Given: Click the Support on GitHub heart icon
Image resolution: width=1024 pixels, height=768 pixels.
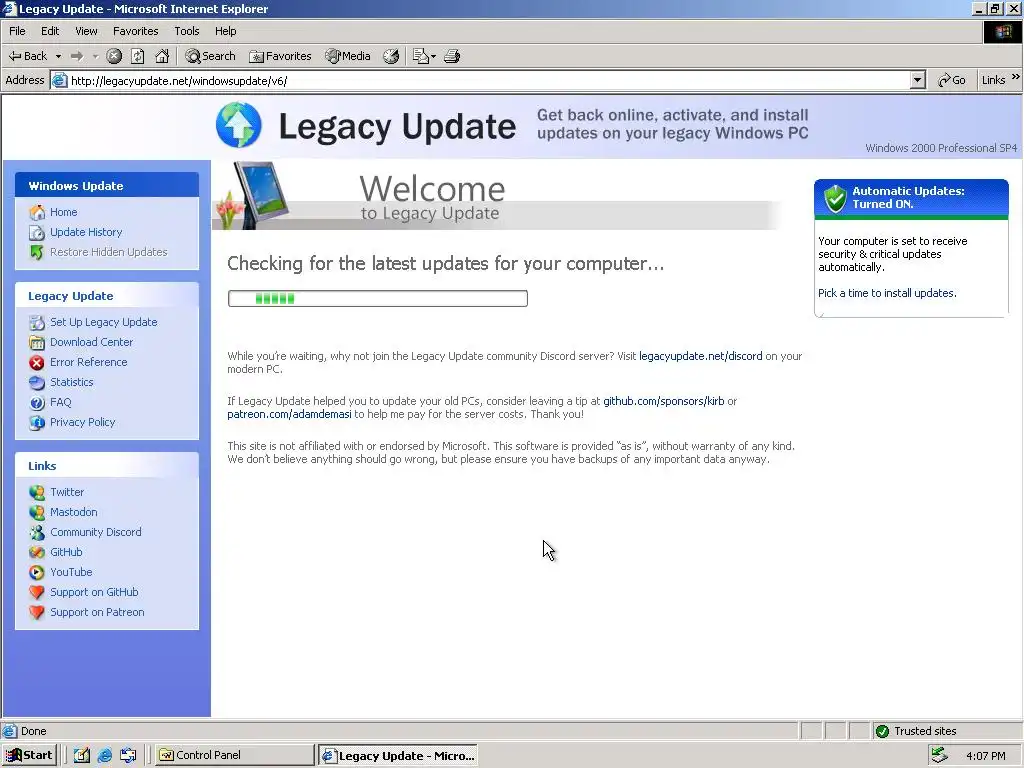Looking at the screenshot, I should [37, 593].
